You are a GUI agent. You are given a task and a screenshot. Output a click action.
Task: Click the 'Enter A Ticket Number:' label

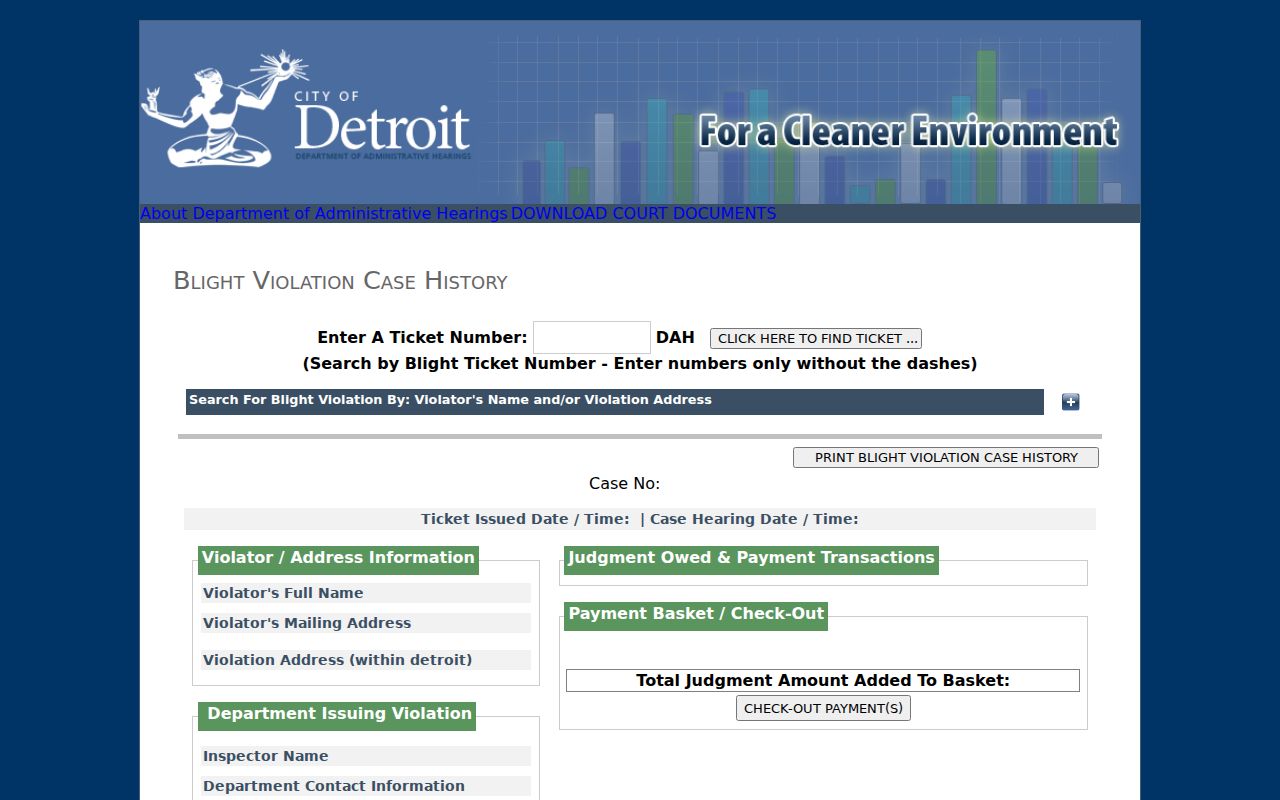[x=422, y=338]
